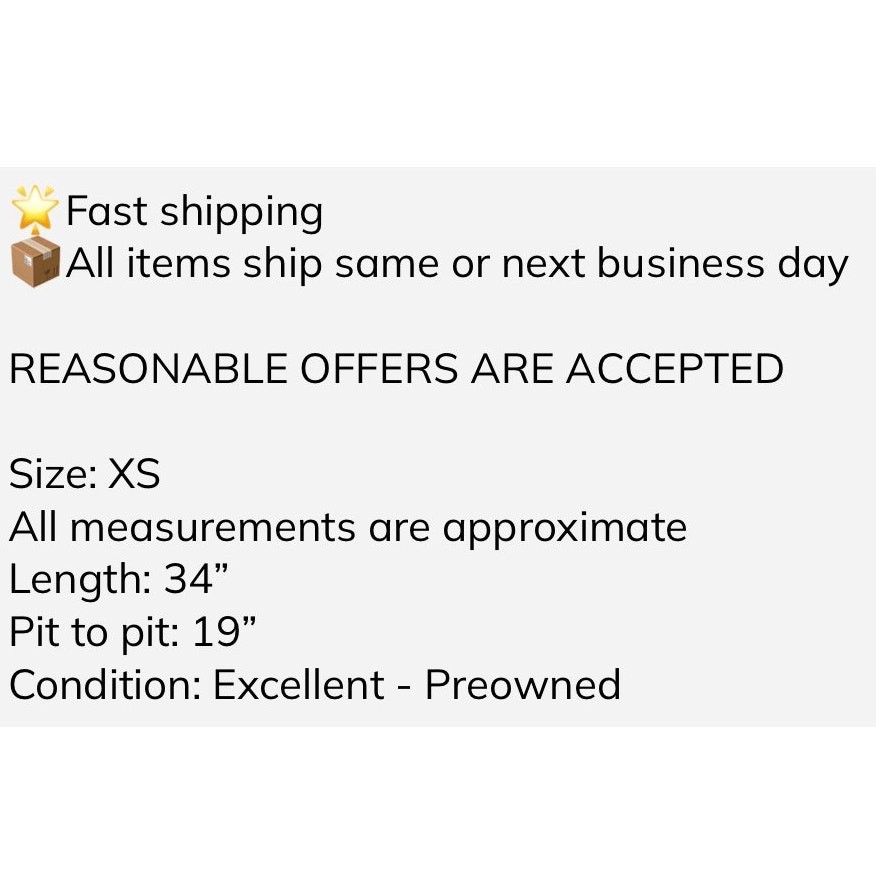This screenshot has width=876, height=876.
Task: Click the "Fast shipping" text
Action: pos(194,212)
